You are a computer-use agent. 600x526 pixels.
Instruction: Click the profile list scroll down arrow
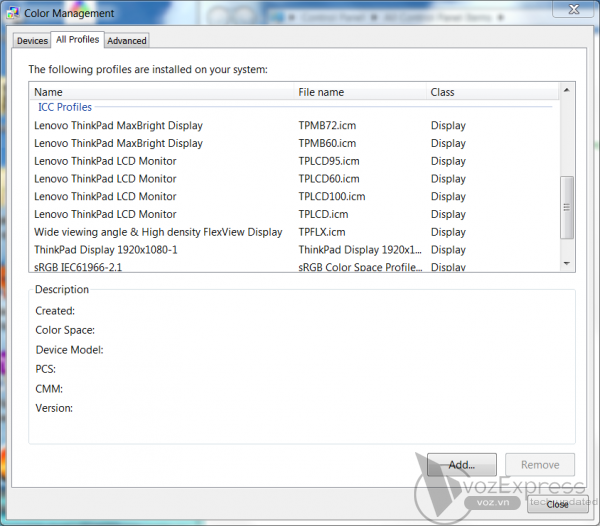coord(567,263)
